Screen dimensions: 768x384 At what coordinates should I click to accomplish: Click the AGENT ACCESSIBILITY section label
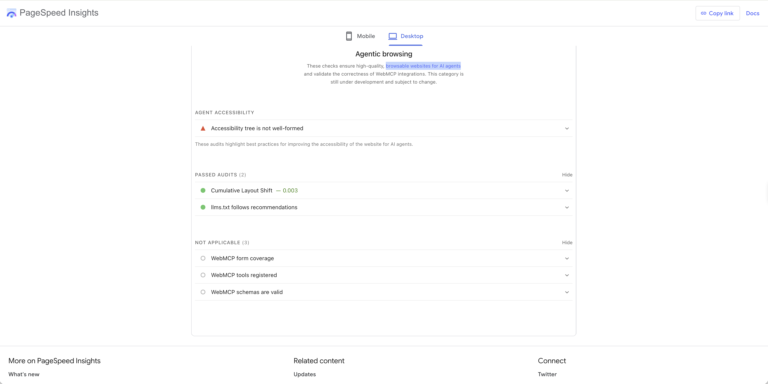tap(224, 113)
